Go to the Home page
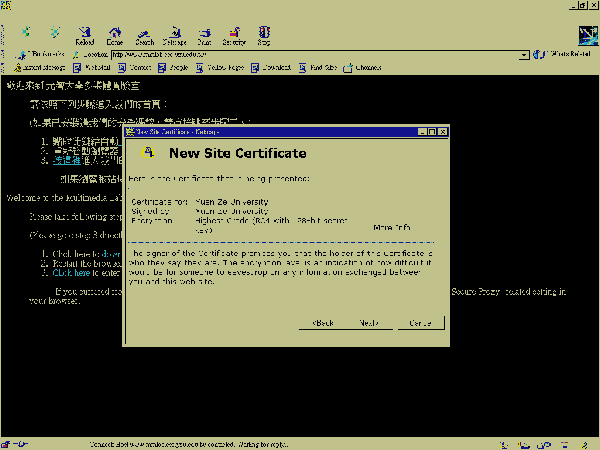This screenshot has width=600, height=450. point(115,36)
